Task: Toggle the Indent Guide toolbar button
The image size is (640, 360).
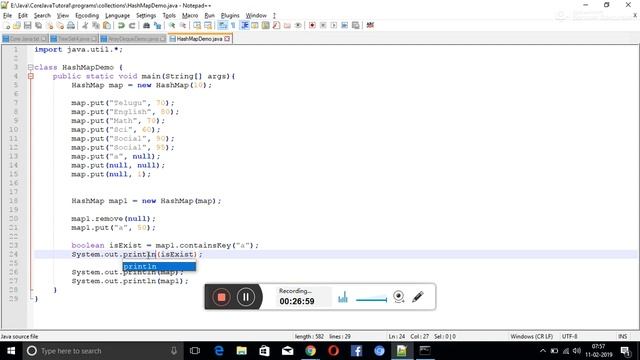Action: (244, 25)
